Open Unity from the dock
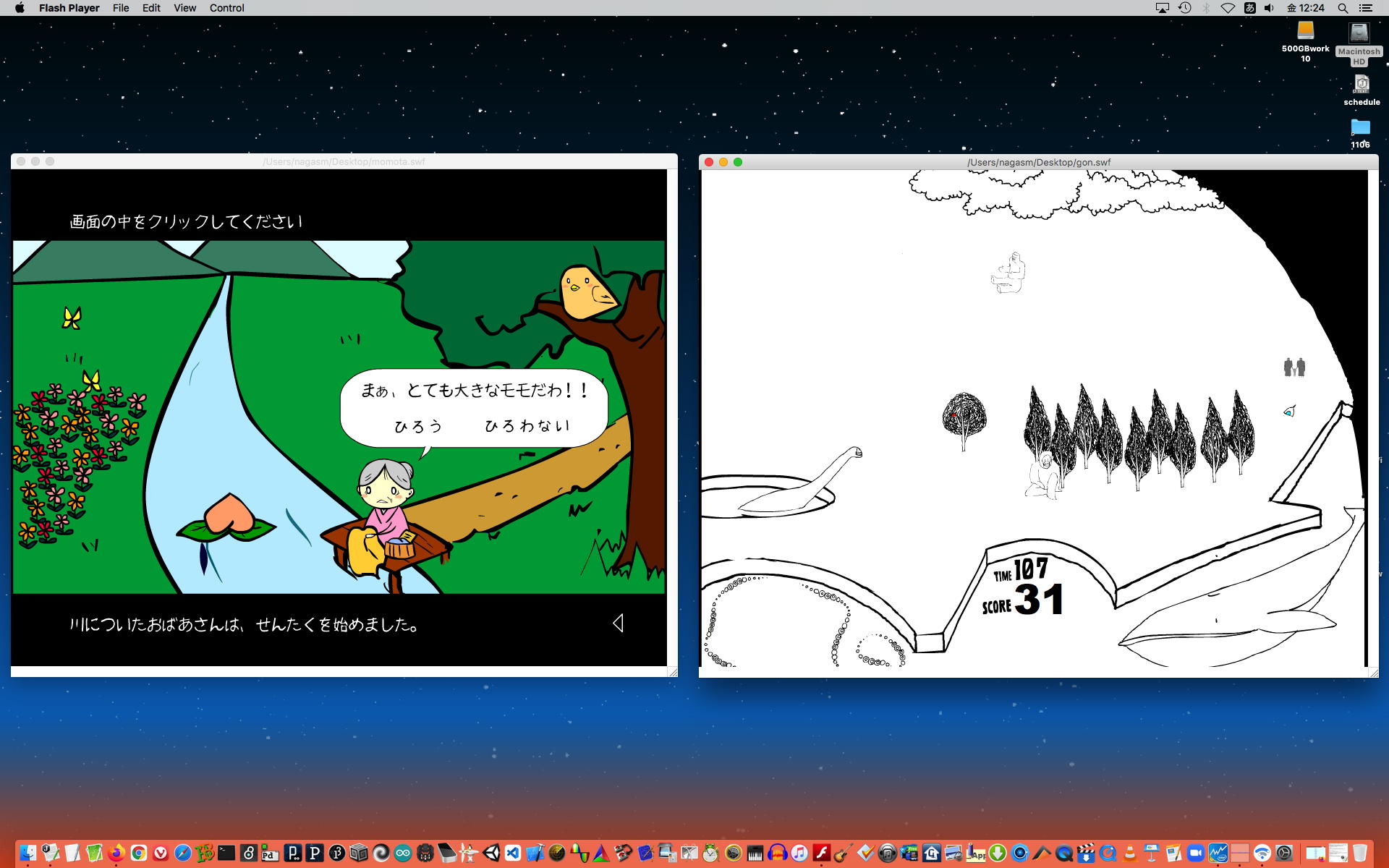Screen dimensions: 1389x868 pyautogui.click(x=491, y=853)
